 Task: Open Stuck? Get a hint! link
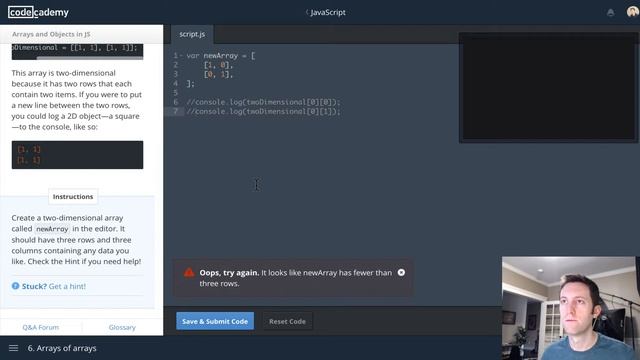click(x=53, y=286)
